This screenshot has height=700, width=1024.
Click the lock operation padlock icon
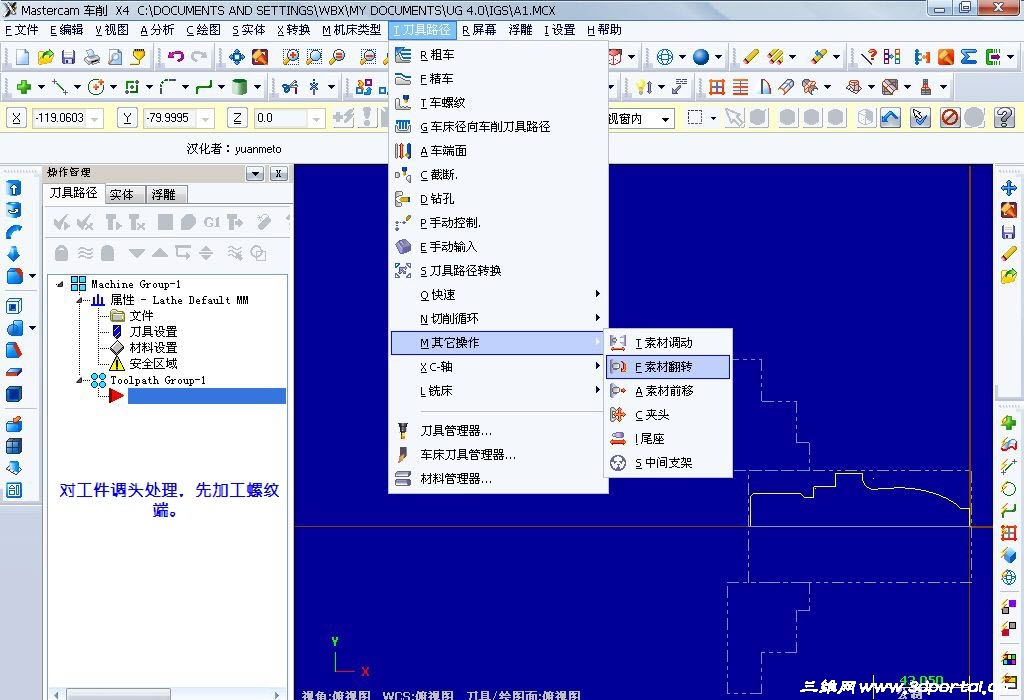(61, 253)
